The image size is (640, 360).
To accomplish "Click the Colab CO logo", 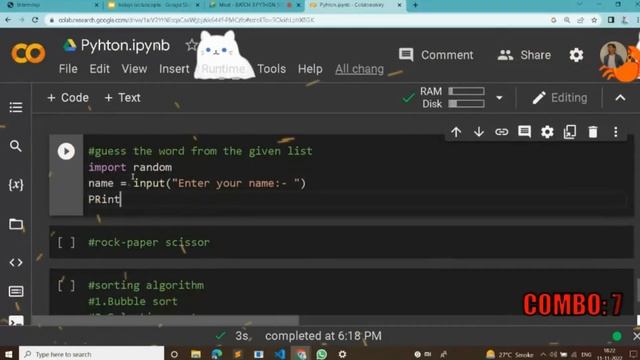I will (x=28, y=53).
